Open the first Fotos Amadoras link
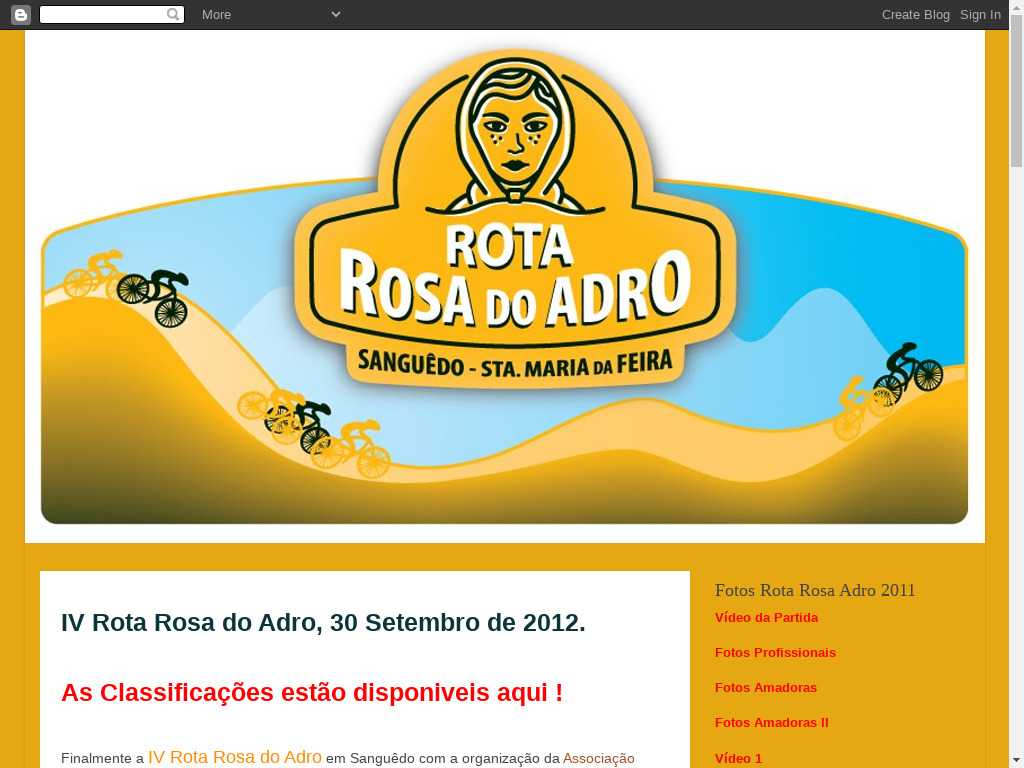 tap(765, 687)
